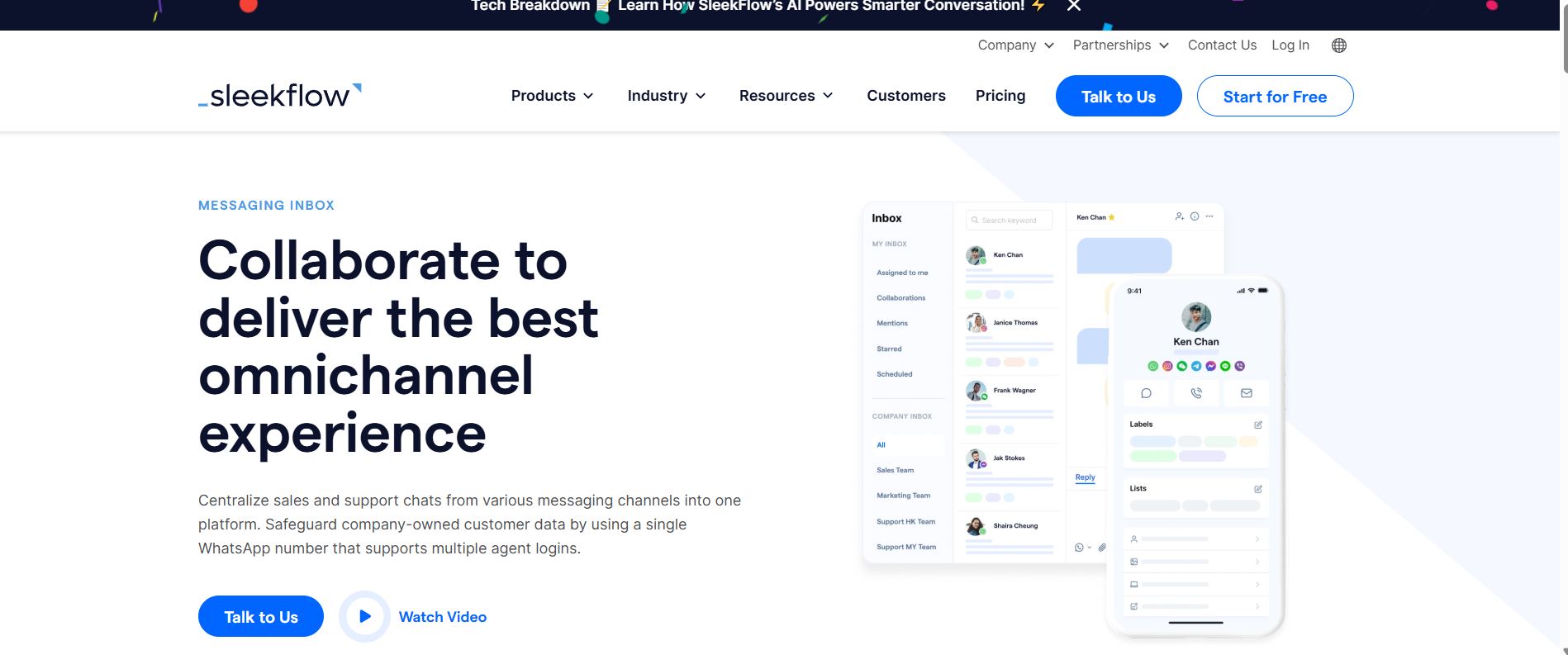The height and width of the screenshot is (655, 1568).
Task: Open Frank Wagner's conversation
Action: 1010,407
